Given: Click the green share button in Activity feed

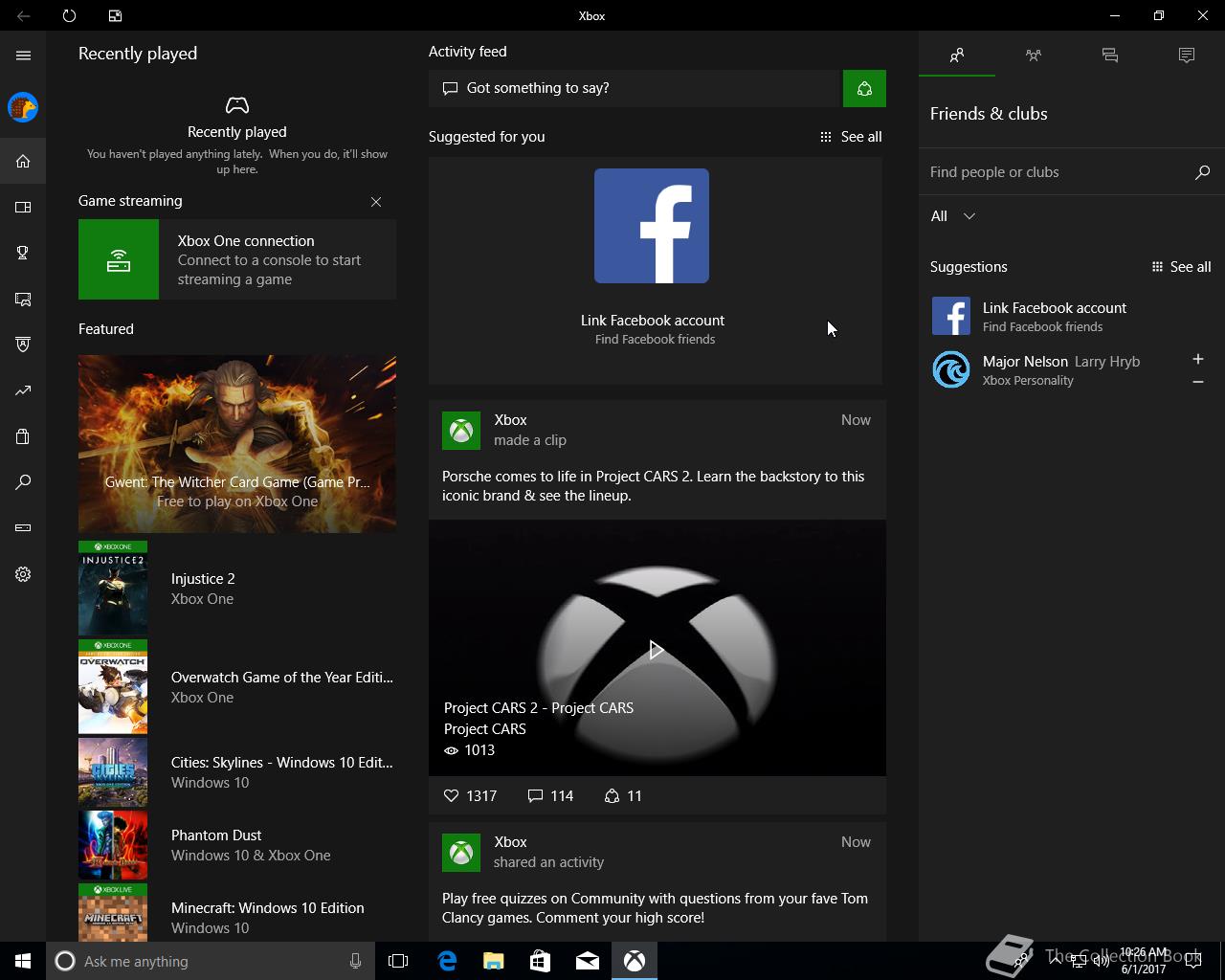Looking at the screenshot, I should click(x=864, y=88).
